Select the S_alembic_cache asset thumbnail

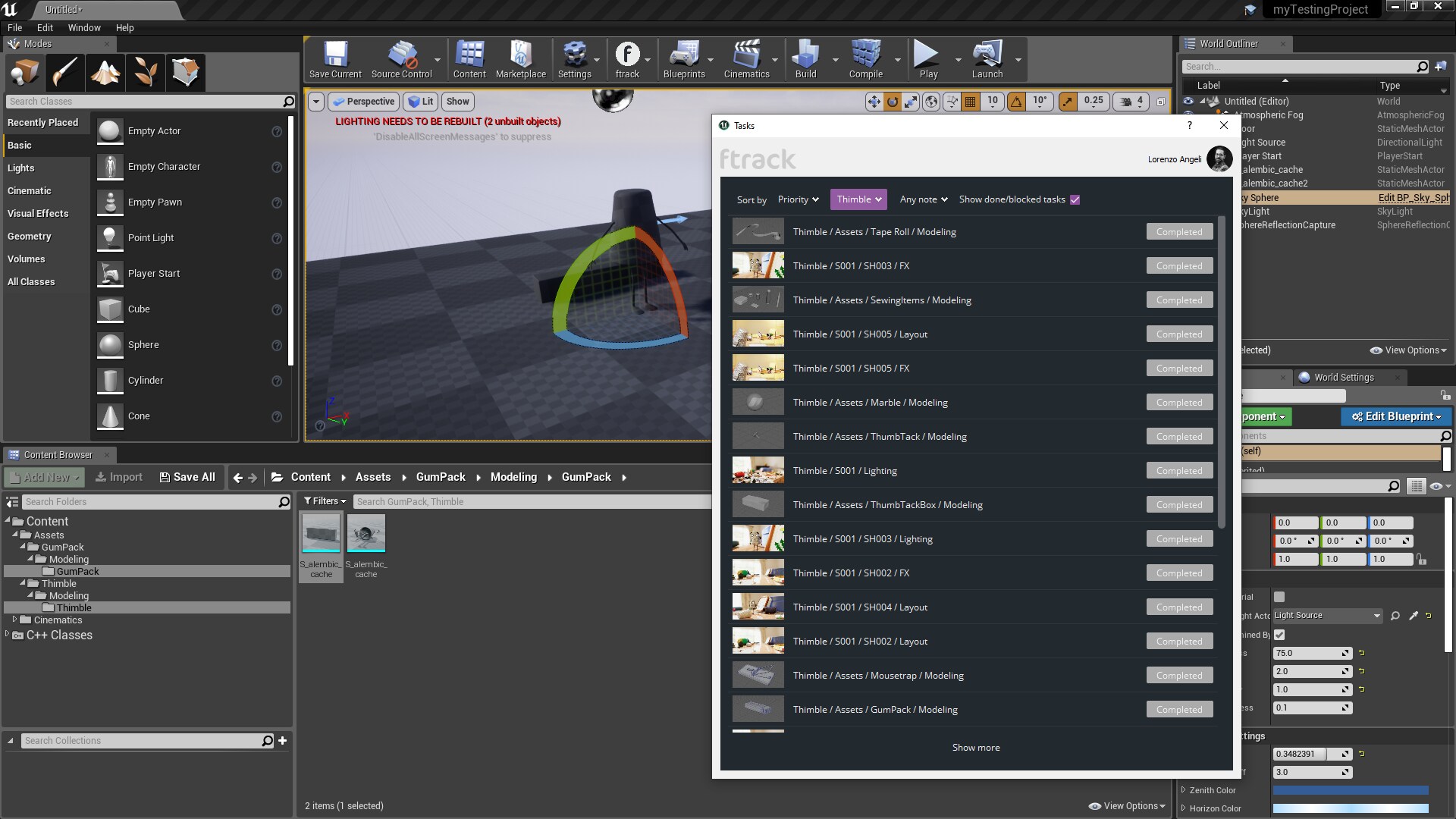click(321, 533)
